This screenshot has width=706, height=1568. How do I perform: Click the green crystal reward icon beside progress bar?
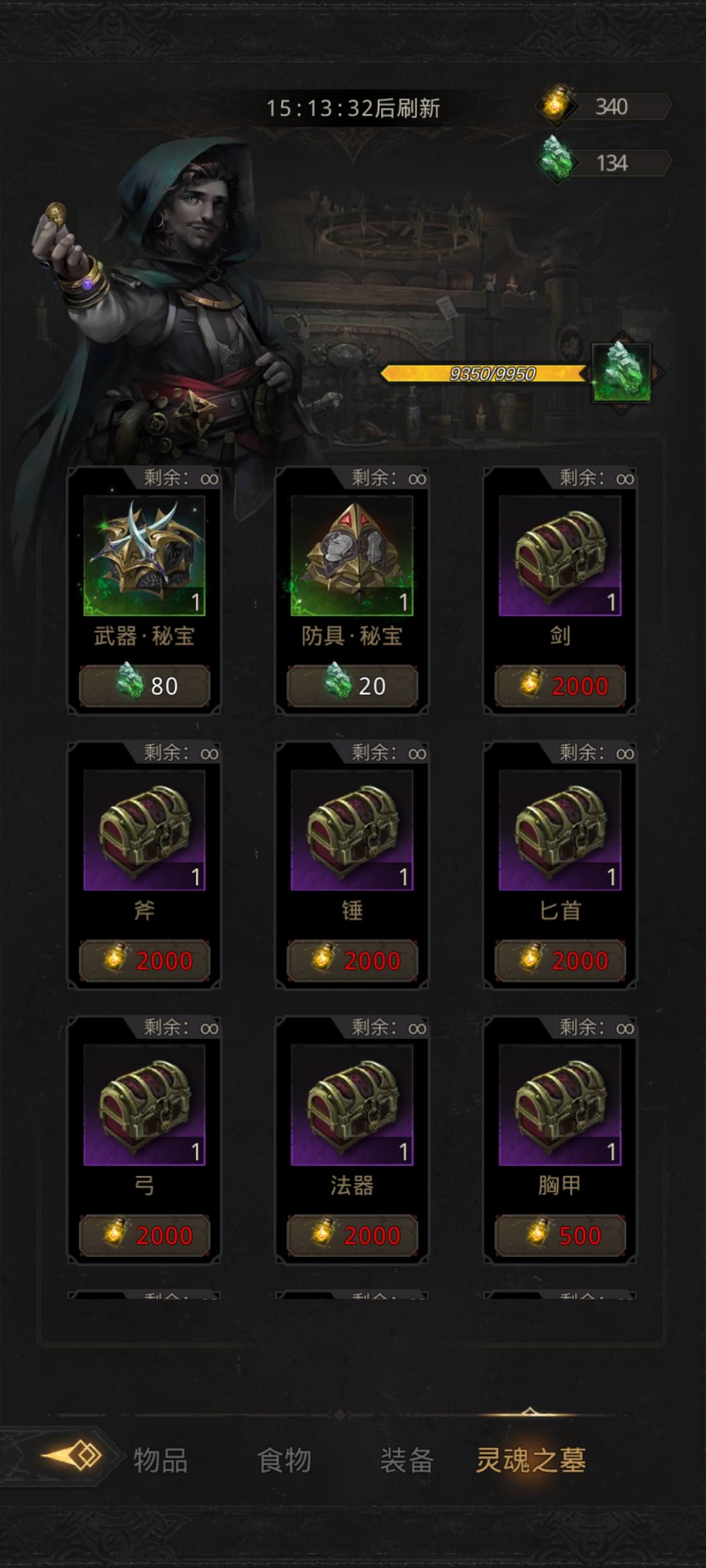pos(622,372)
